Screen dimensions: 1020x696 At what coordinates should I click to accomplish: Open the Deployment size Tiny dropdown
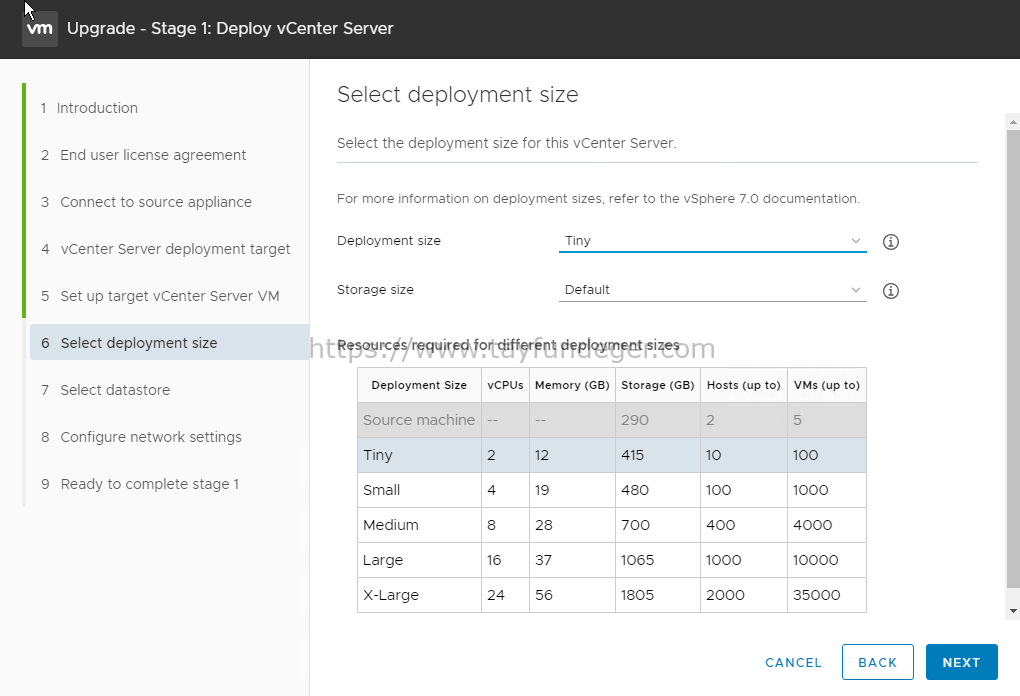coord(712,241)
